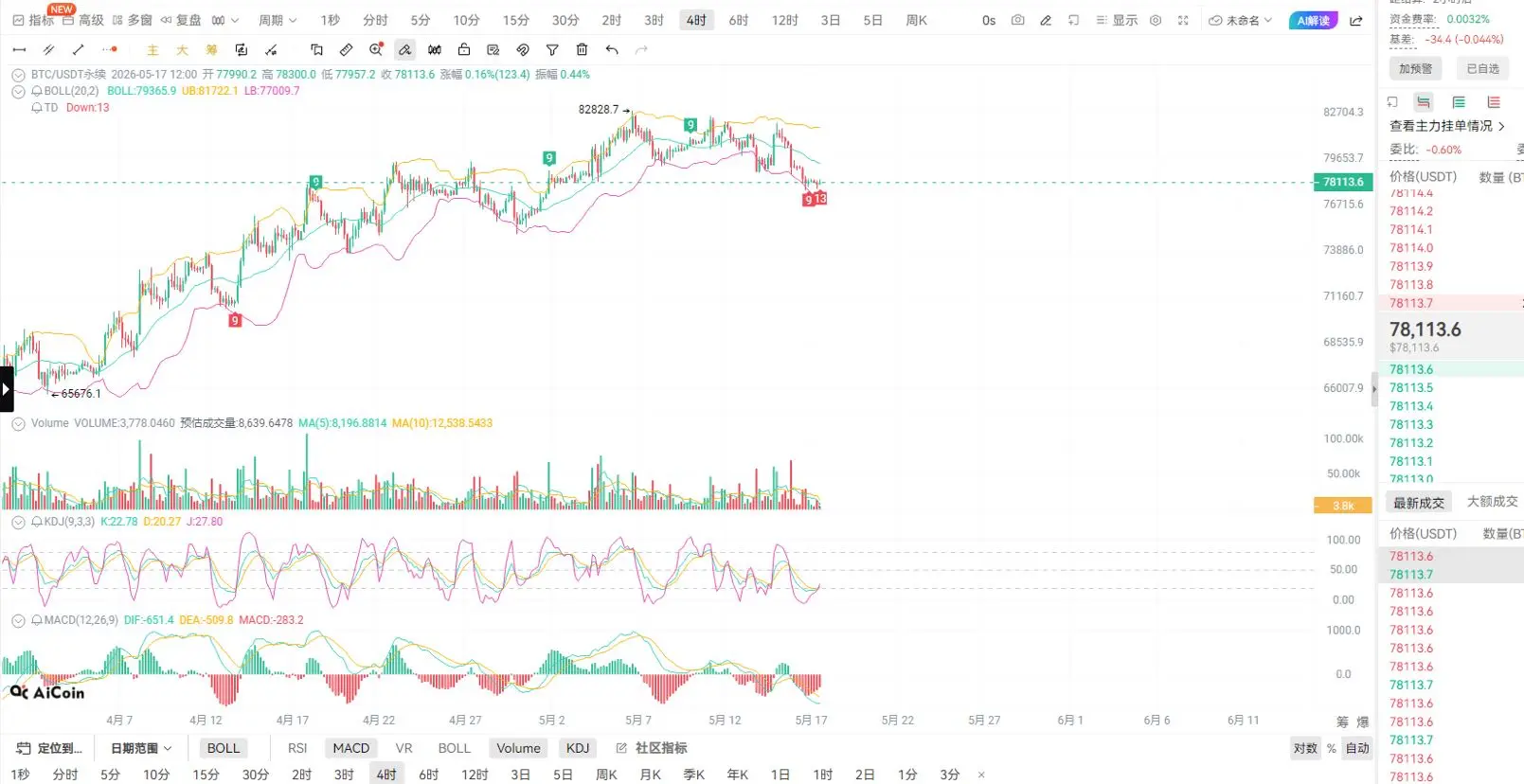
Task: Open the candlestick chart type dropdown
Action: (224, 20)
